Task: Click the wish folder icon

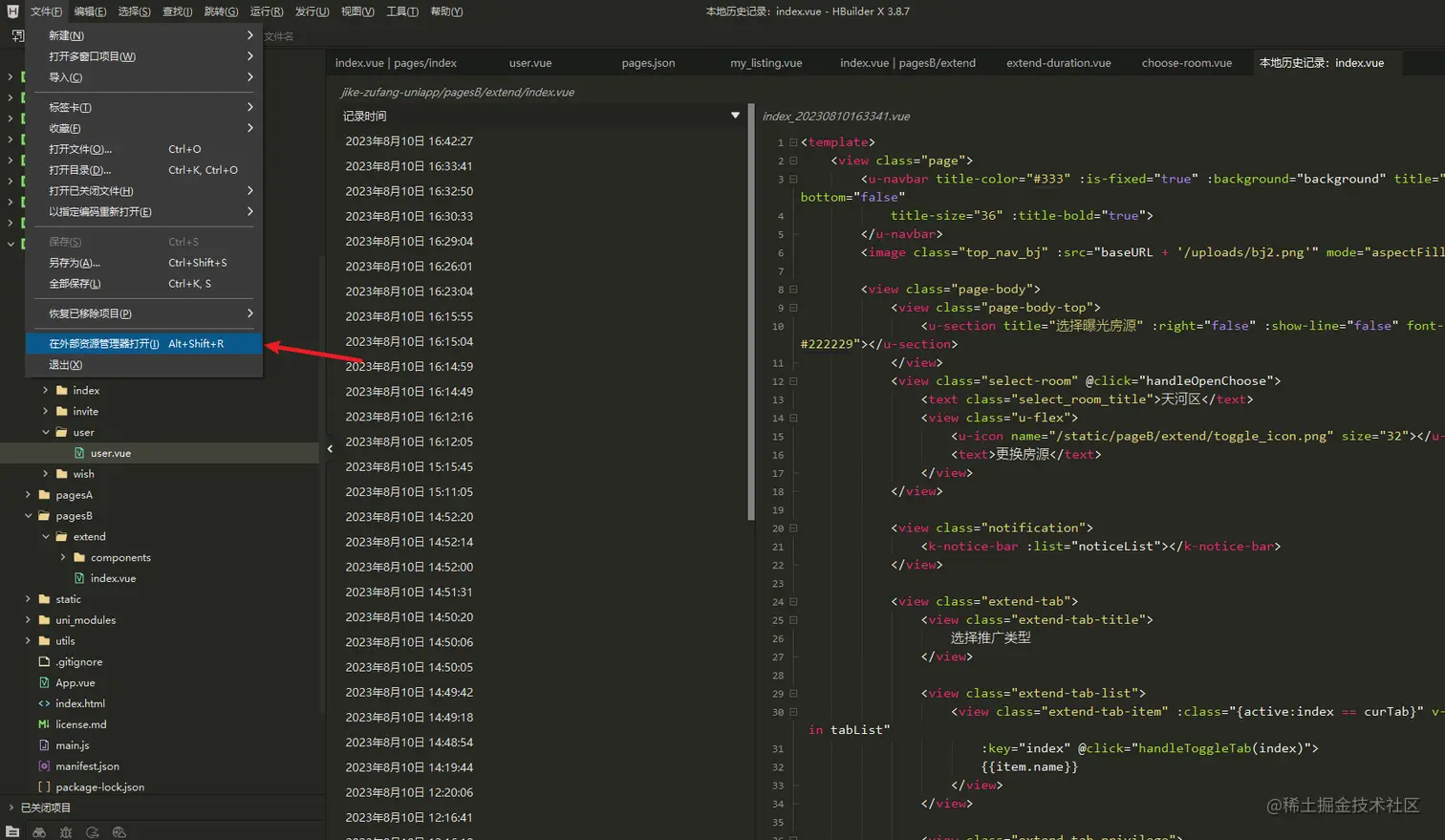Action: coord(62,474)
